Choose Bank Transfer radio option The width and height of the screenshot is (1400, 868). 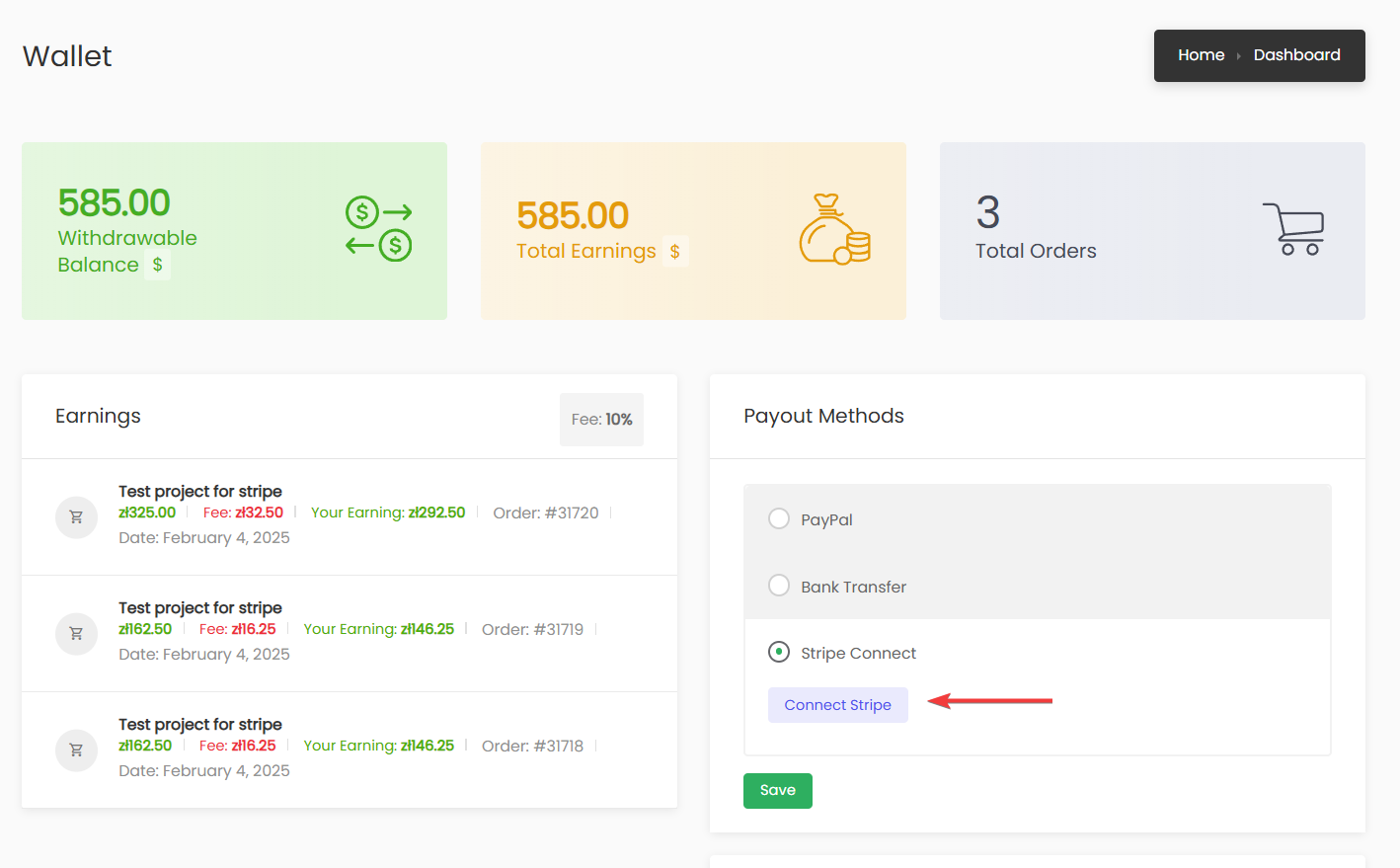(x=779, y=586)
